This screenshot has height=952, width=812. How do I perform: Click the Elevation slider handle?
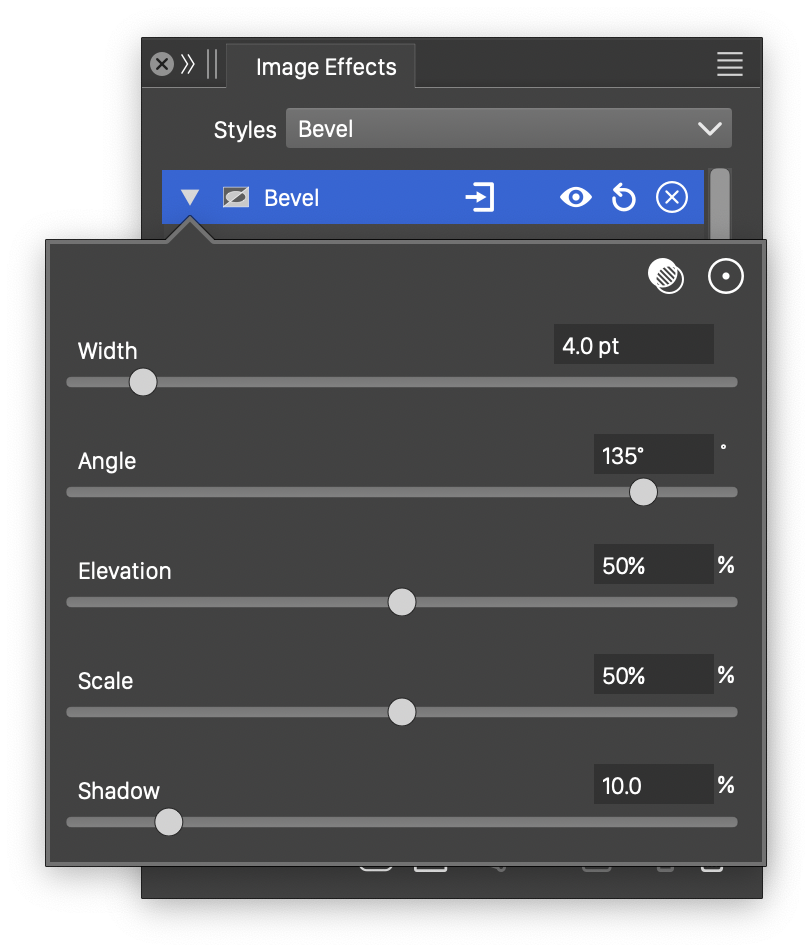coord(401,602)
